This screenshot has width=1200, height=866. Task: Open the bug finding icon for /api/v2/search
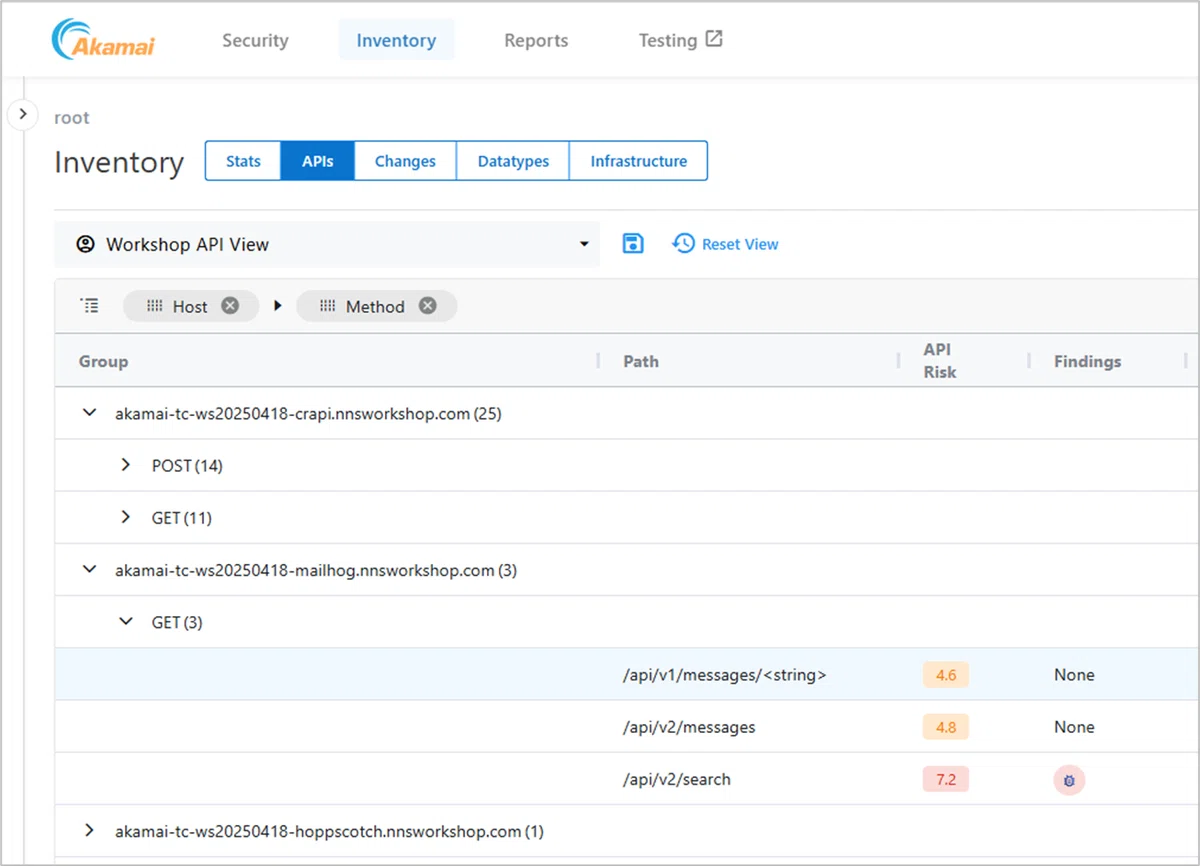point(1069,780)
